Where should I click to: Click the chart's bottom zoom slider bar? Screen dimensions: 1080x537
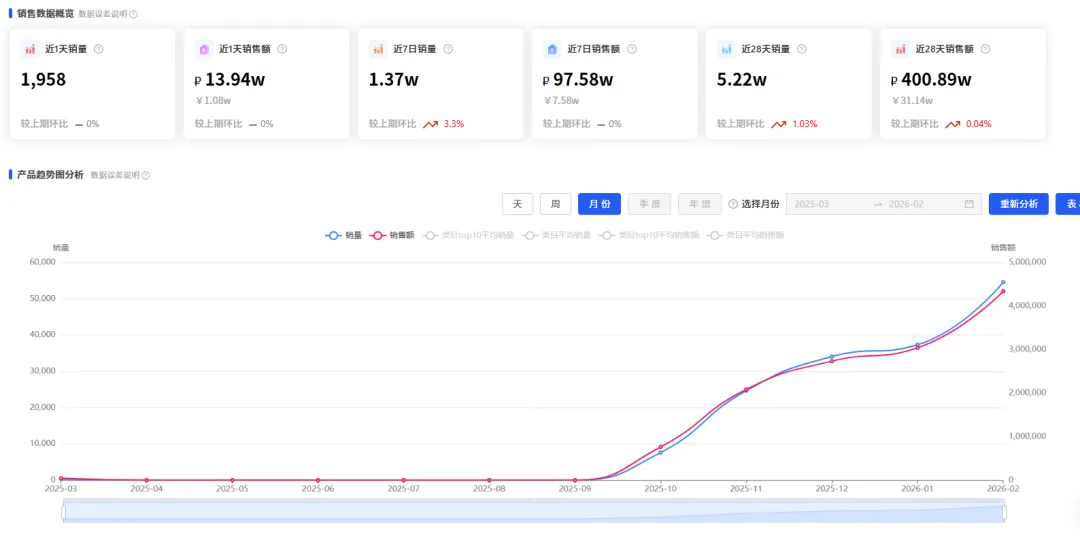[x=533, y=512]
